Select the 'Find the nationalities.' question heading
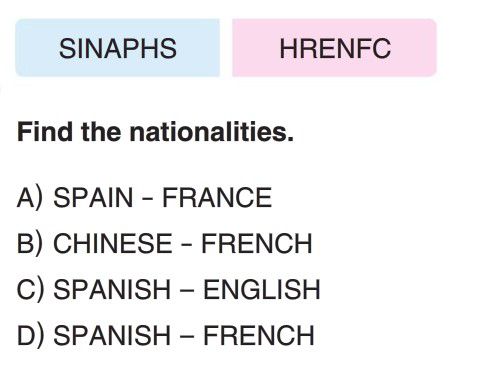Image resolution: width=504 pixels, height=374 pixels. point(155,132)
